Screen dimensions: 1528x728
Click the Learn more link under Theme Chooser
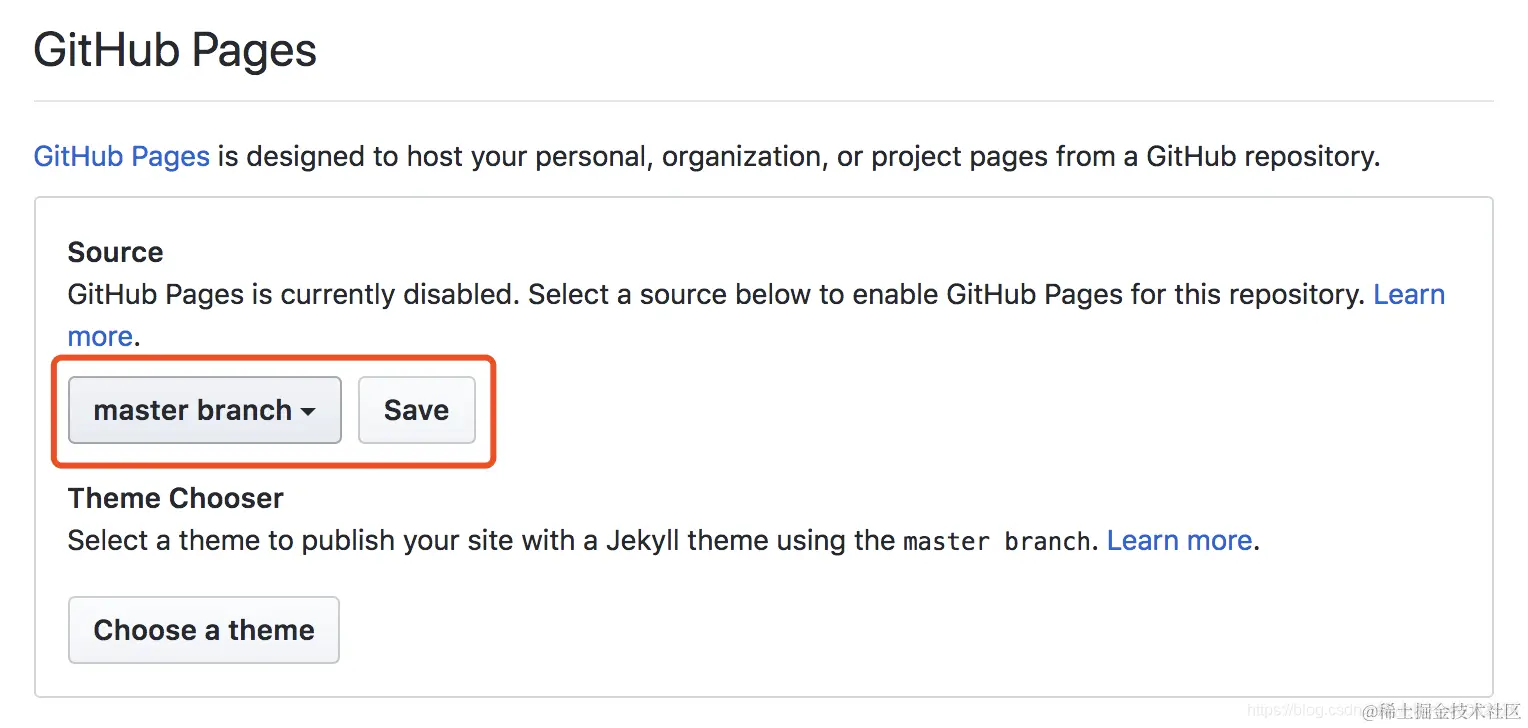coord(1179,541)
